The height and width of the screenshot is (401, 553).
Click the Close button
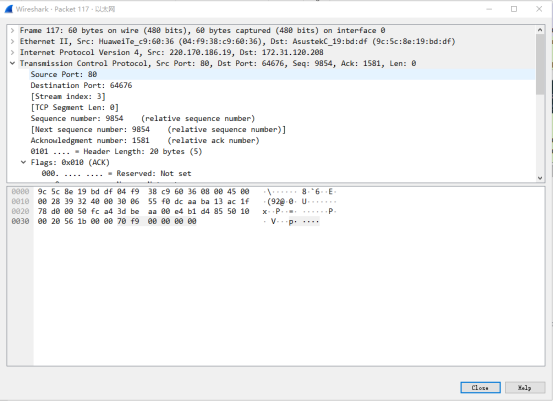click(x=480, y=388)
